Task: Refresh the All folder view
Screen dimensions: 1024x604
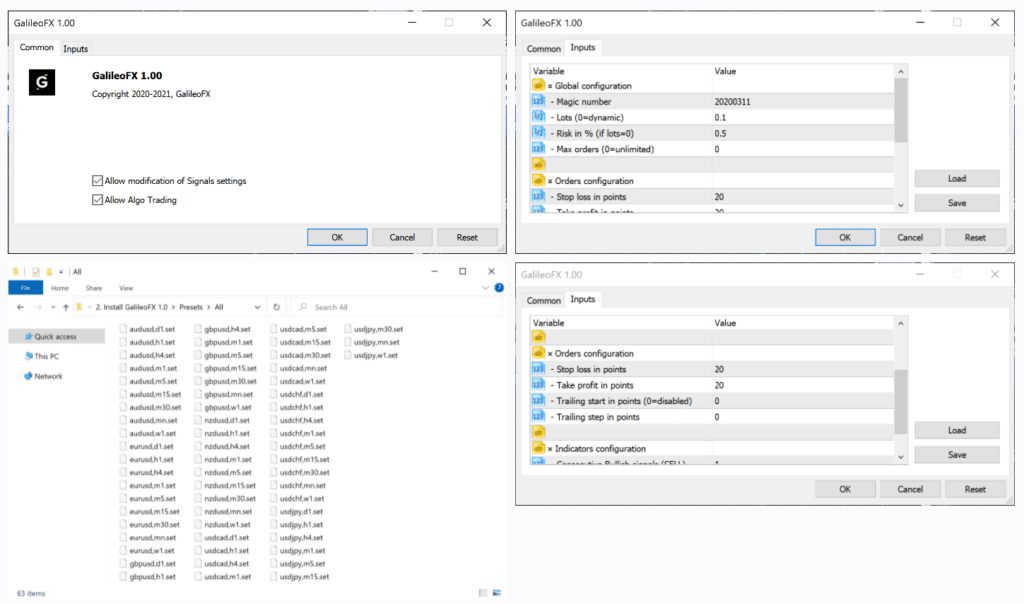Action: point(276,307)
